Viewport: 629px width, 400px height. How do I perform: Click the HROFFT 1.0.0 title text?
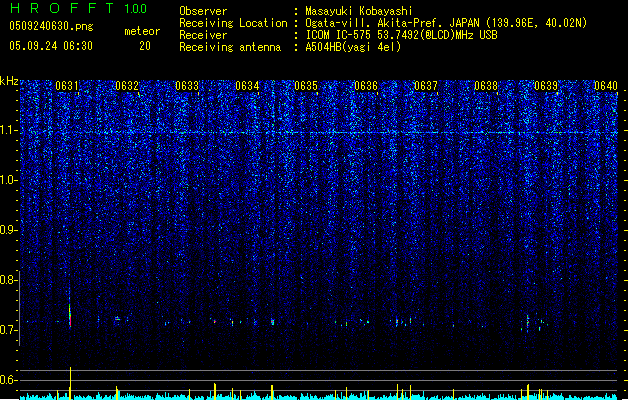click(79, 8)
